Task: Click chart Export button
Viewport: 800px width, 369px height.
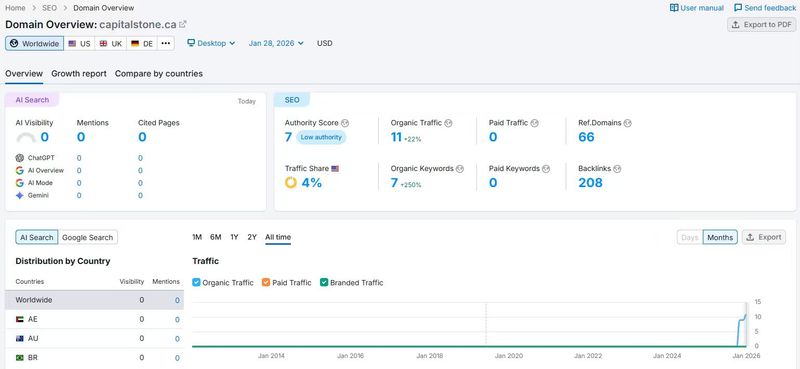Action: click(764, 237)
